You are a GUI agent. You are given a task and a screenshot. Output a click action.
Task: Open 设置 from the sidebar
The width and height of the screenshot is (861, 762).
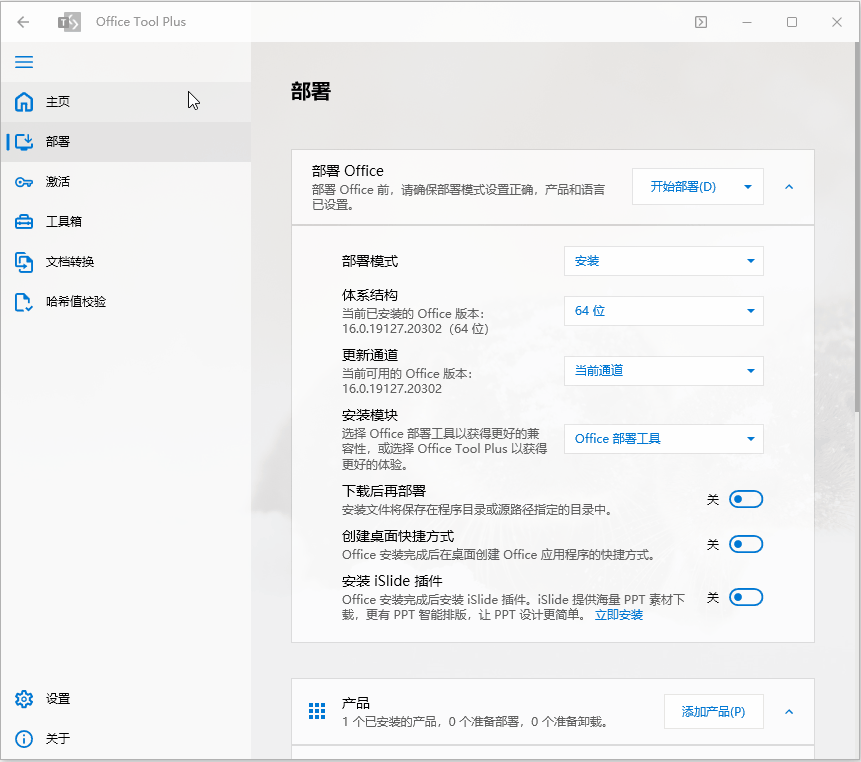(x=126, y=699)
